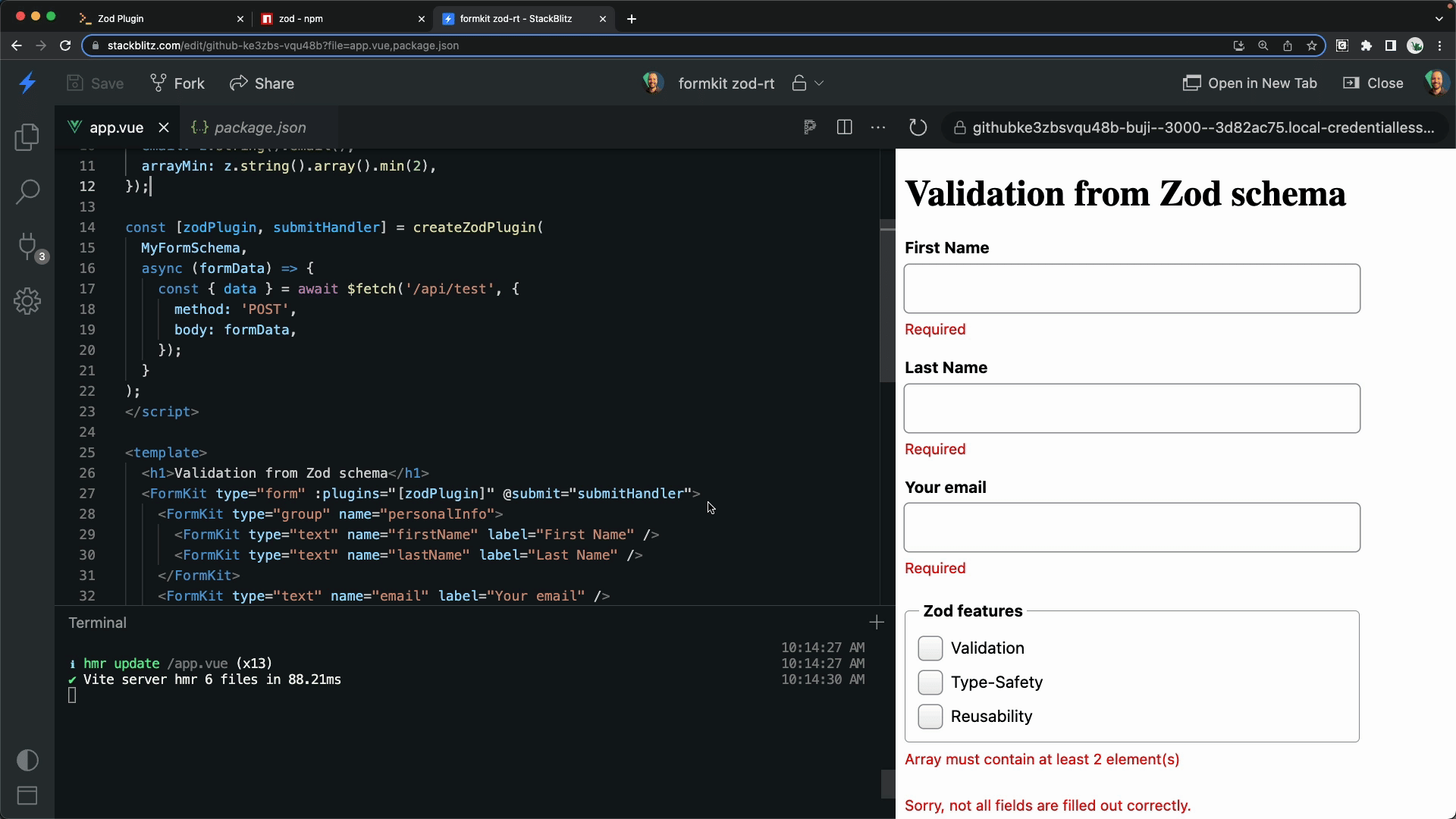1456x819 pixels.
Task: Close the app.vue editor tab
Action: 164,127
